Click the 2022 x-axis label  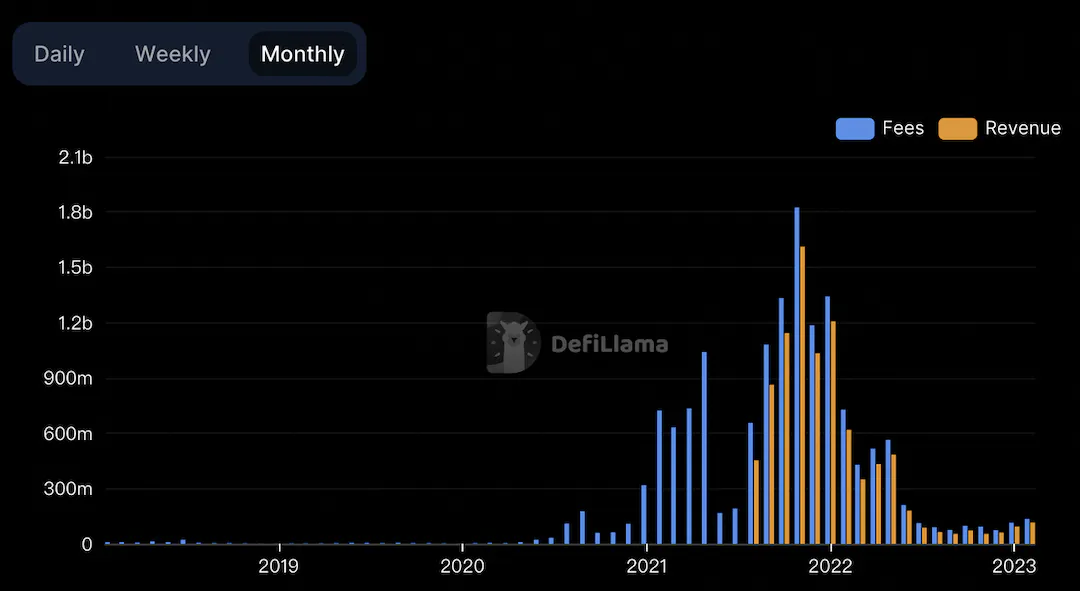[x=831, y=566]
